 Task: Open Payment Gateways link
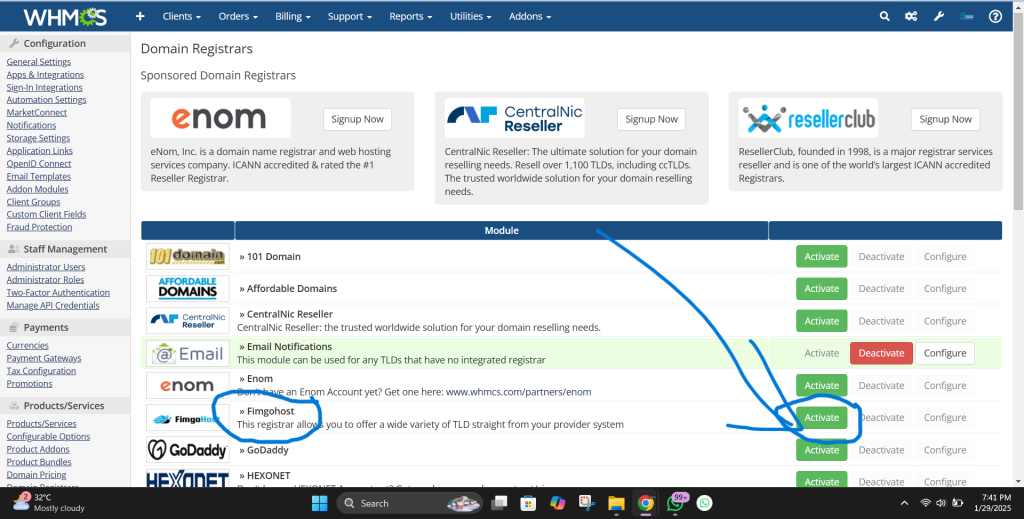coord(44,358)
